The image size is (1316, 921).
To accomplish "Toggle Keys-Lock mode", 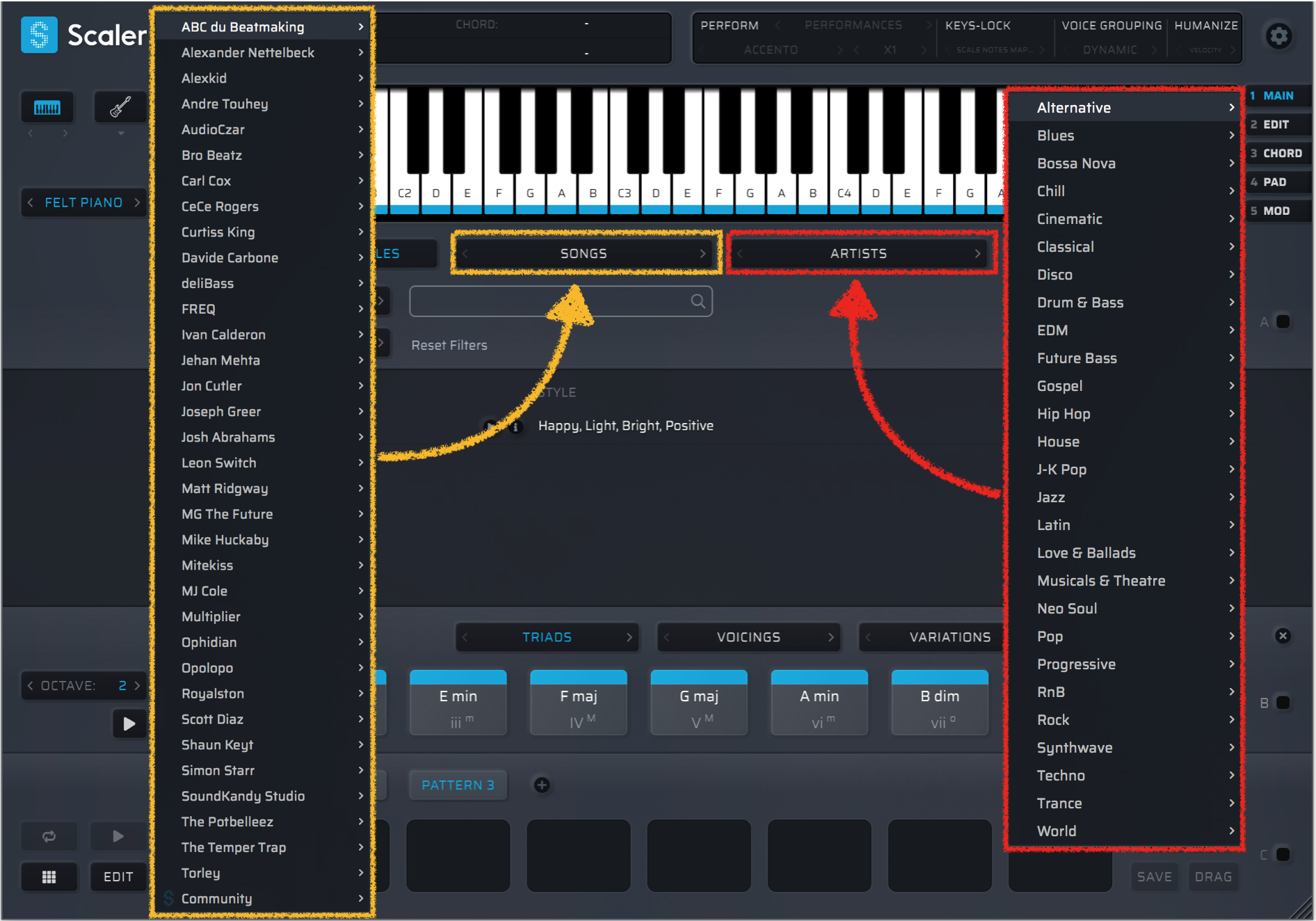I will pos(978,25).
